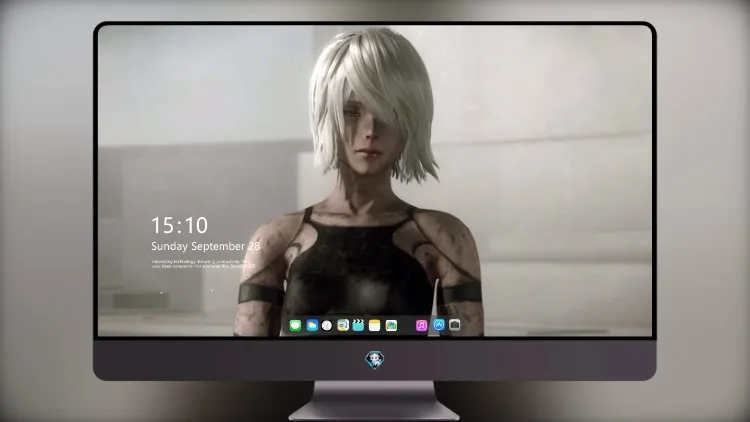Image resolution: width=750 pixels, height=422 pixels.
Task: Click the 15:10 clock widget
Action: click(x=179, y=225)
